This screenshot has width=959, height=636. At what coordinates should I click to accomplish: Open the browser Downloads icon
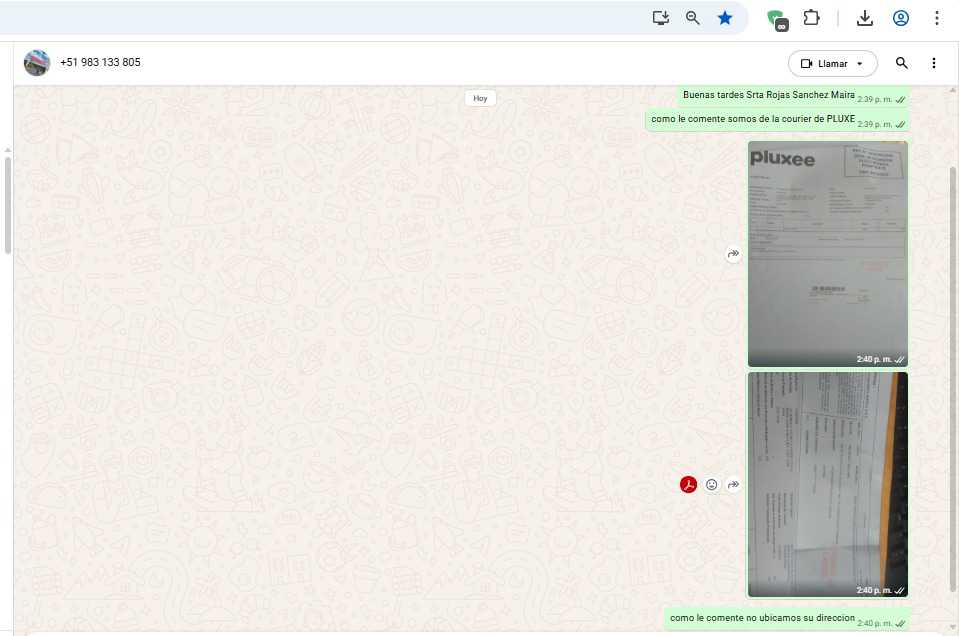(x=865, y=18)
